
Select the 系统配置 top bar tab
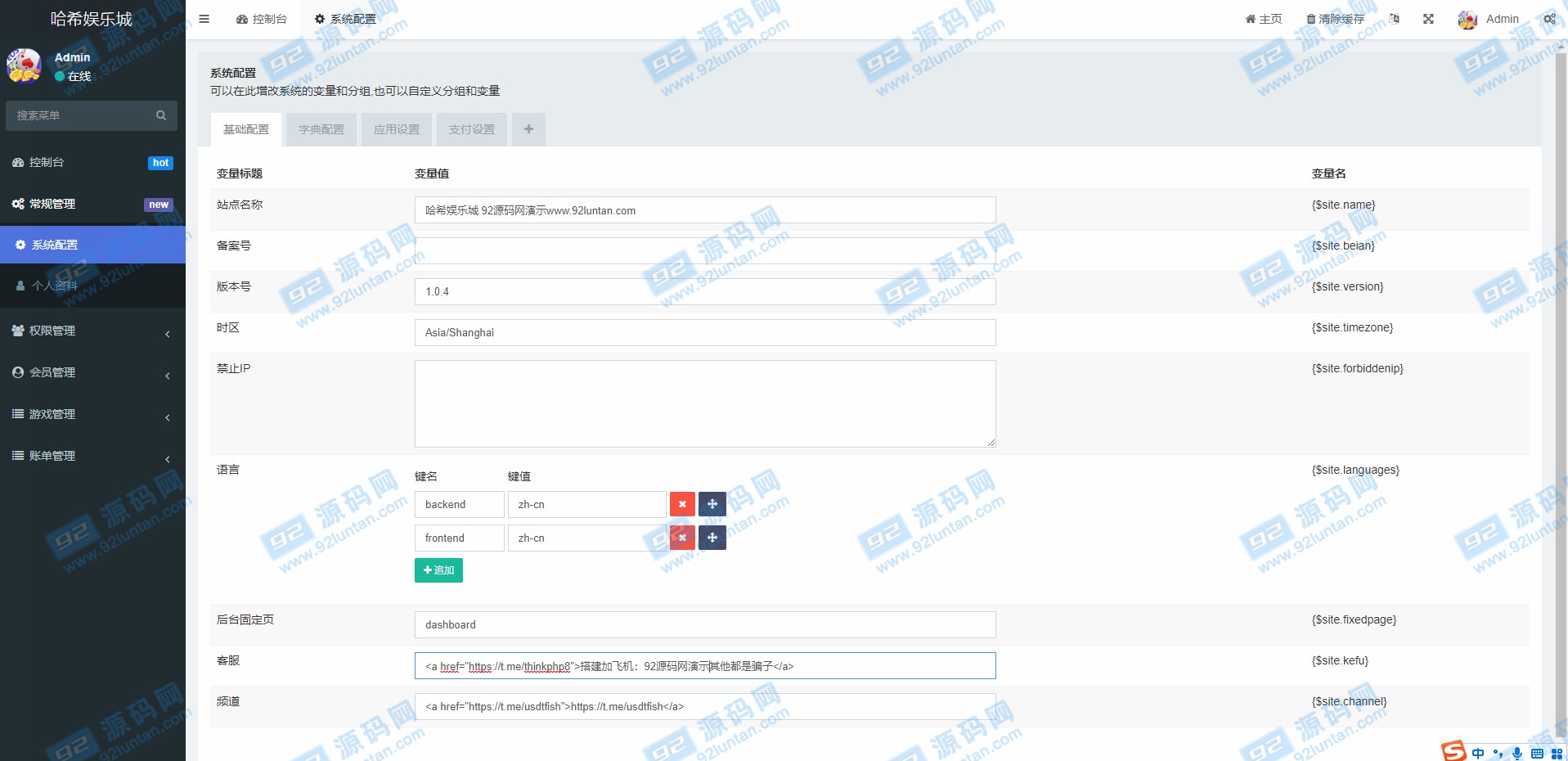[x=345, y=19]
